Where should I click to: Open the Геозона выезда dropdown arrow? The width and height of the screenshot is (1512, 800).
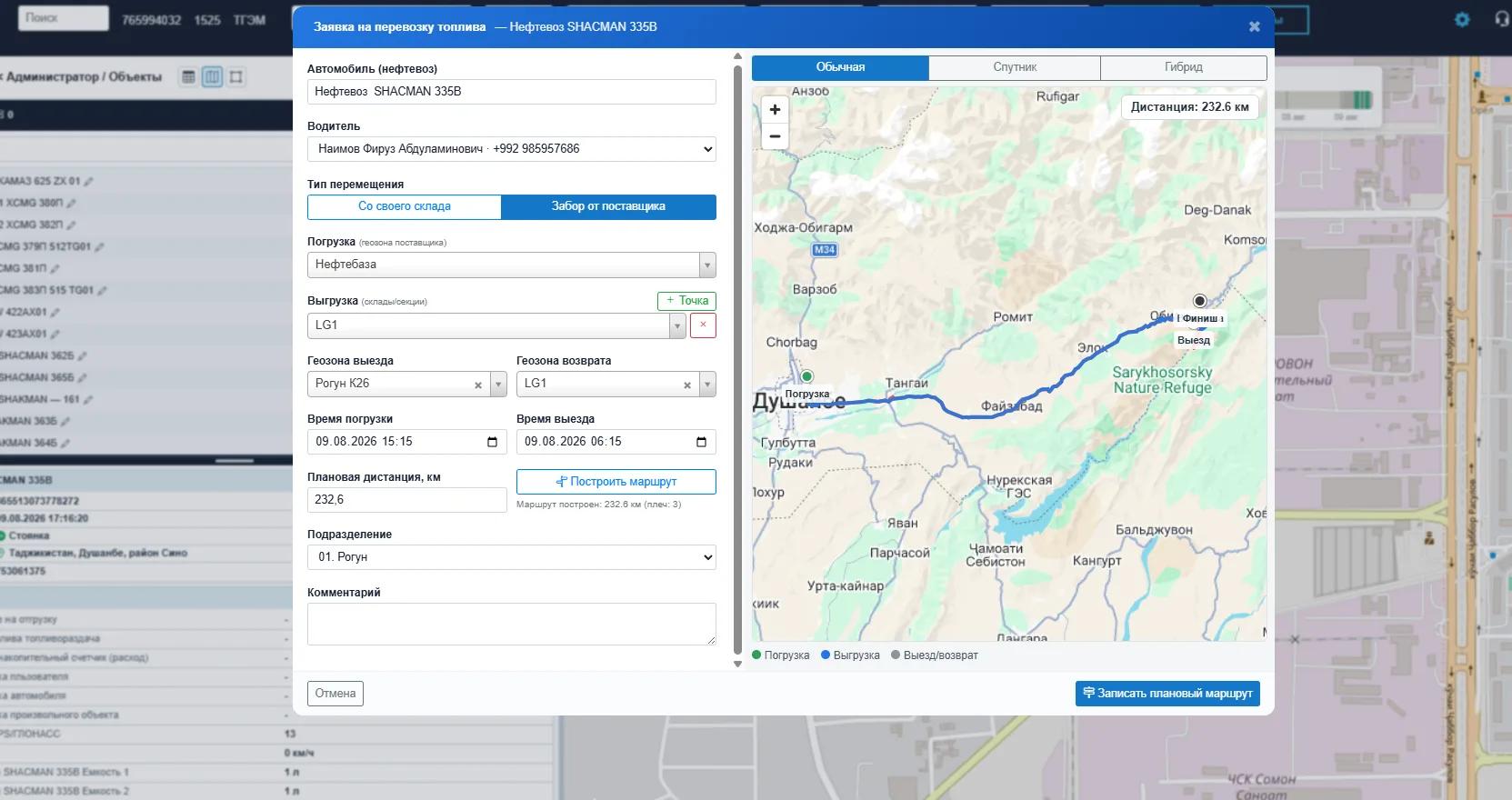tap(498, 385)
